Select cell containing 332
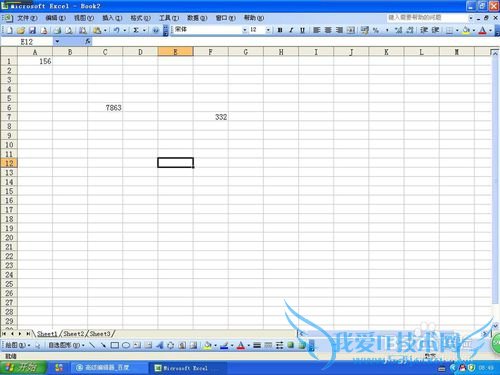 click(211, 117)
